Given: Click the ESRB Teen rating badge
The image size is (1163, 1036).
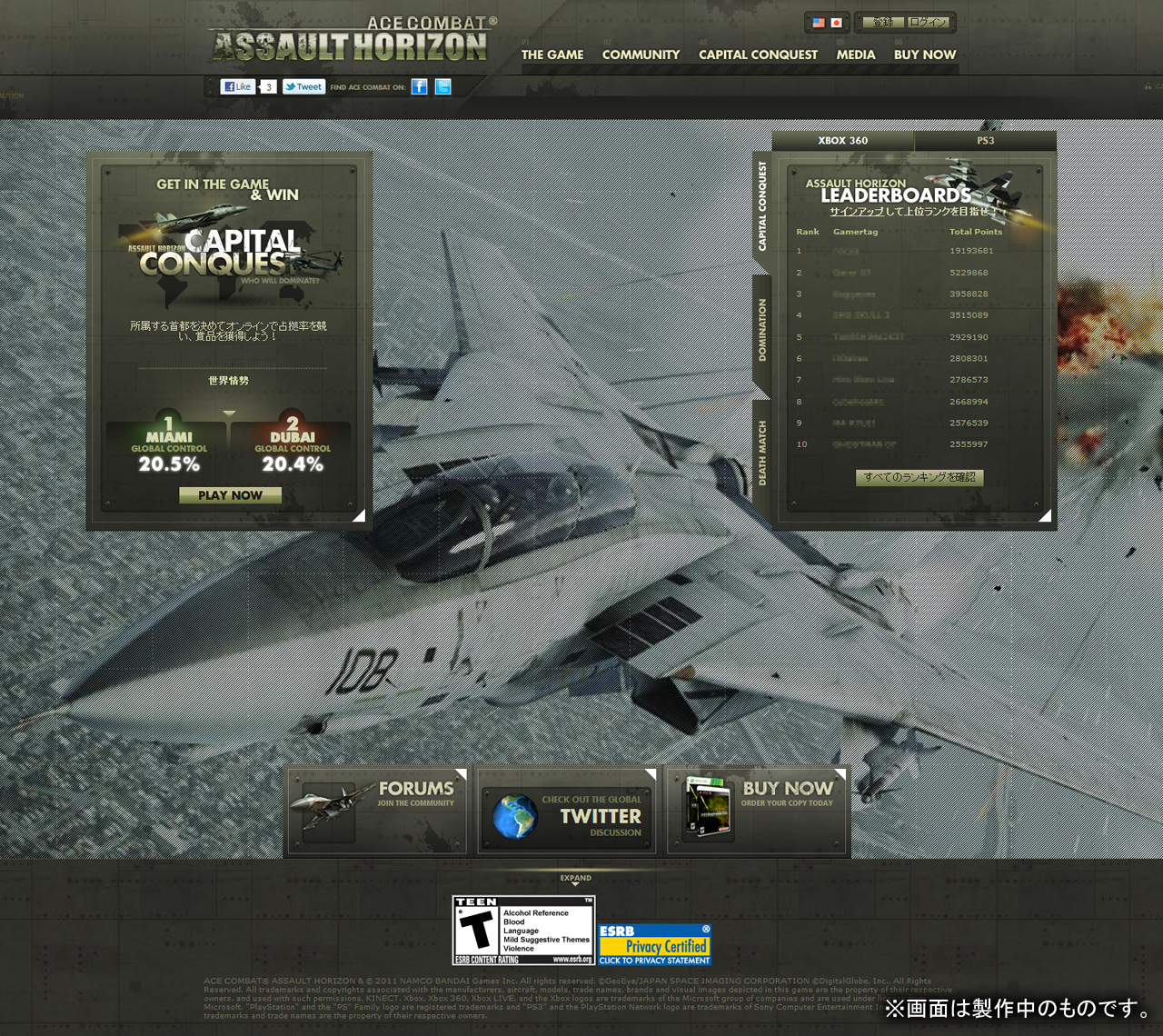Looking at the screenshot, I should point(523,931).
